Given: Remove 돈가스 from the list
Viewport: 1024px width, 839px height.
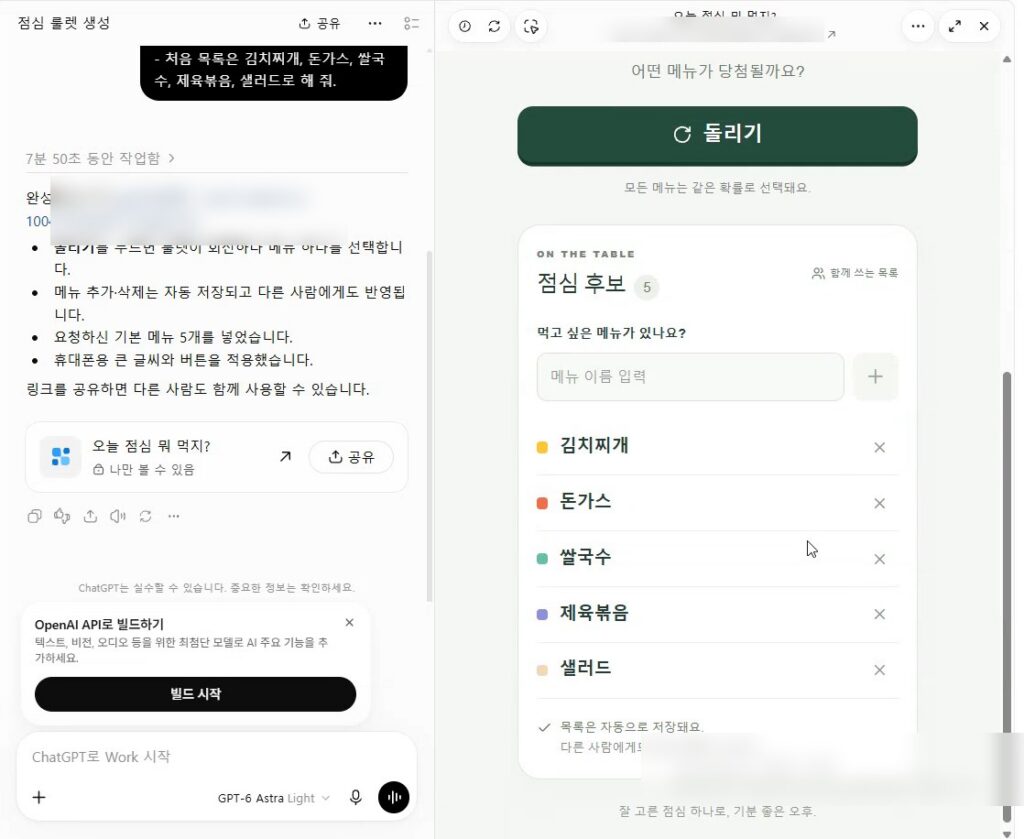Looking at the screenshot, I should coord(880,503).
